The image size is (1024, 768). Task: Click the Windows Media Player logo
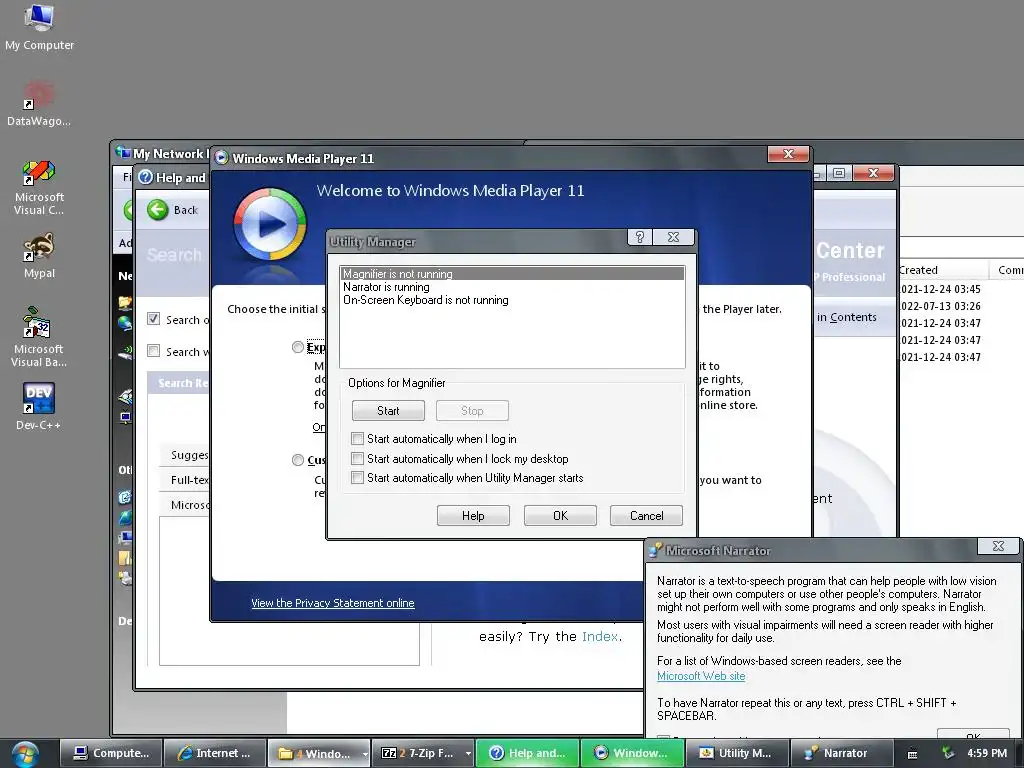click(x=270, y=223)
